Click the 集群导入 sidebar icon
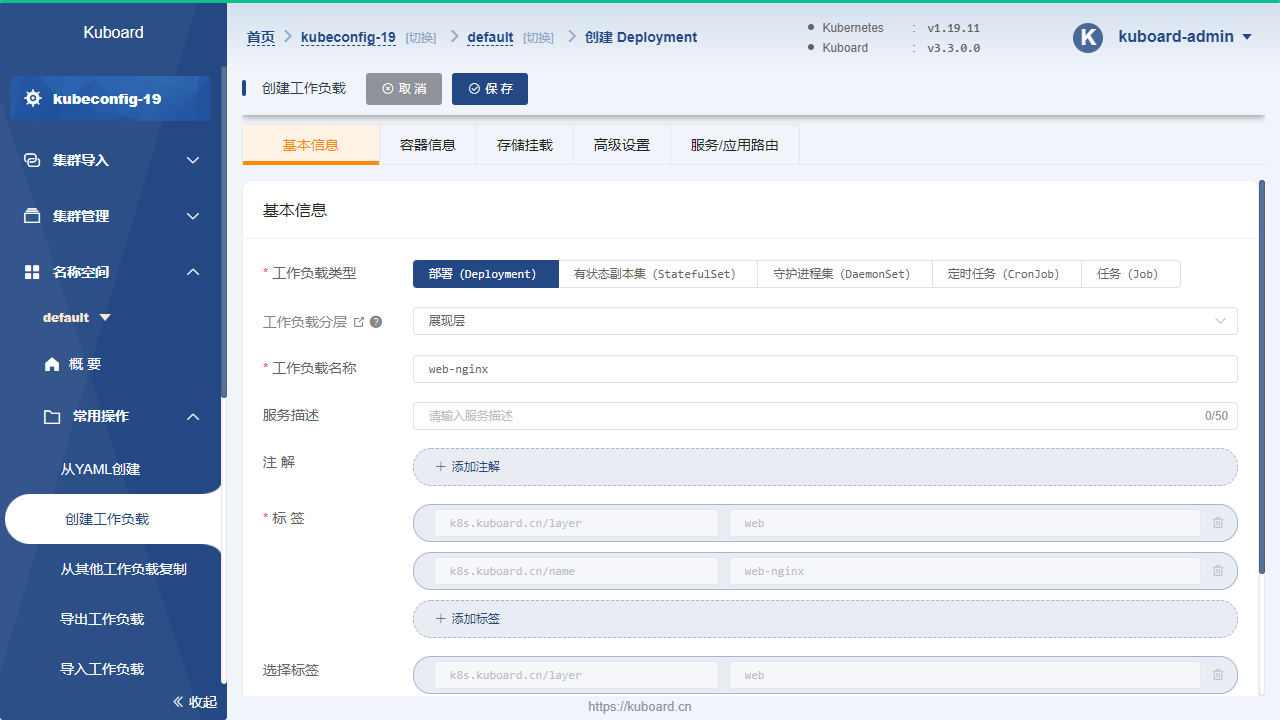1280x720 pixels. pyautogui.click(x=32, y=160)
